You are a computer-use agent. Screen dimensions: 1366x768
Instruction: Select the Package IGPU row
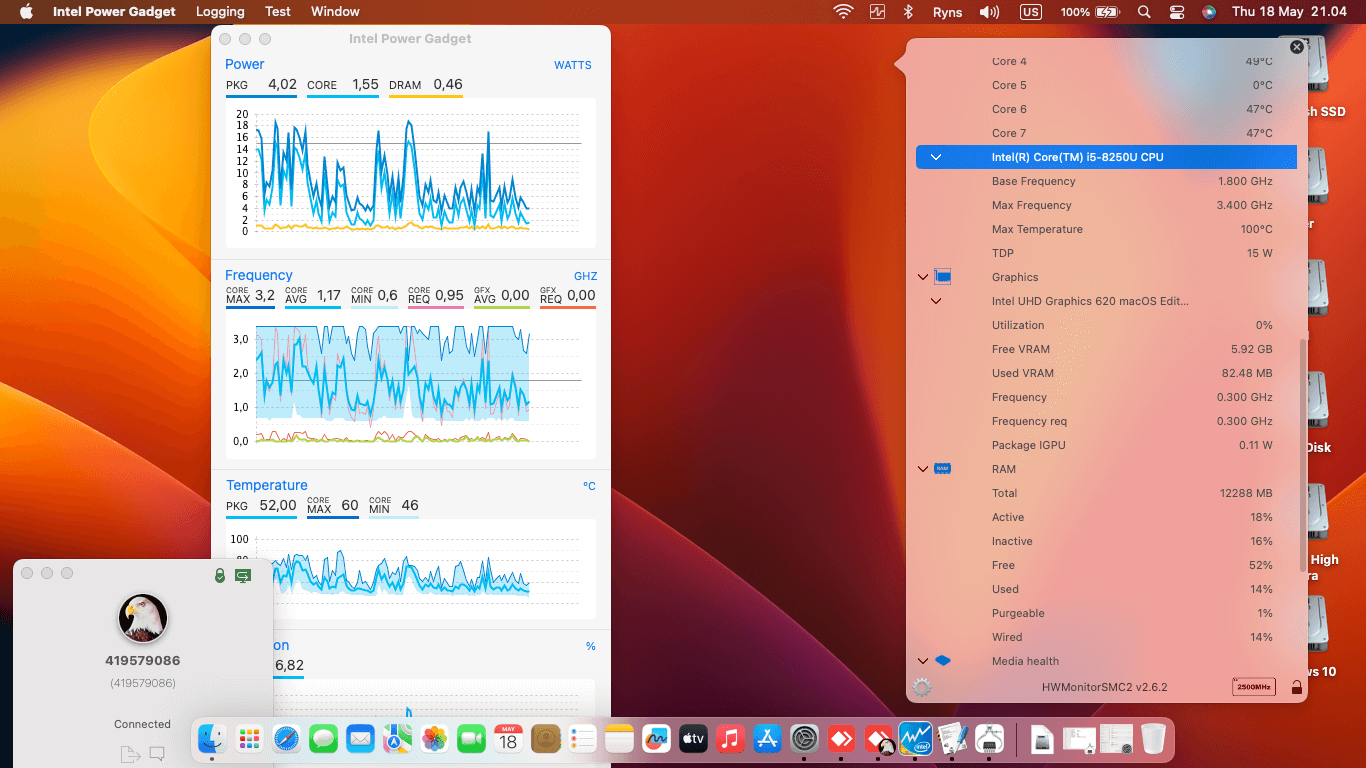pos(1106,445)
